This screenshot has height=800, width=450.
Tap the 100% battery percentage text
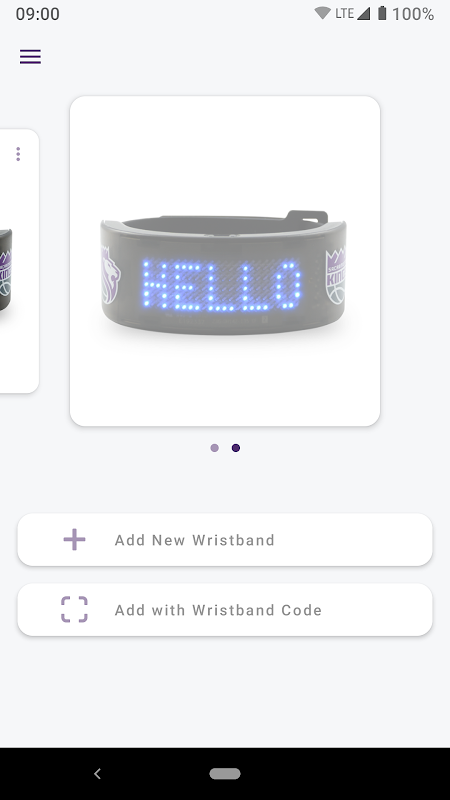pyautogui.click(x=413, y=14)
